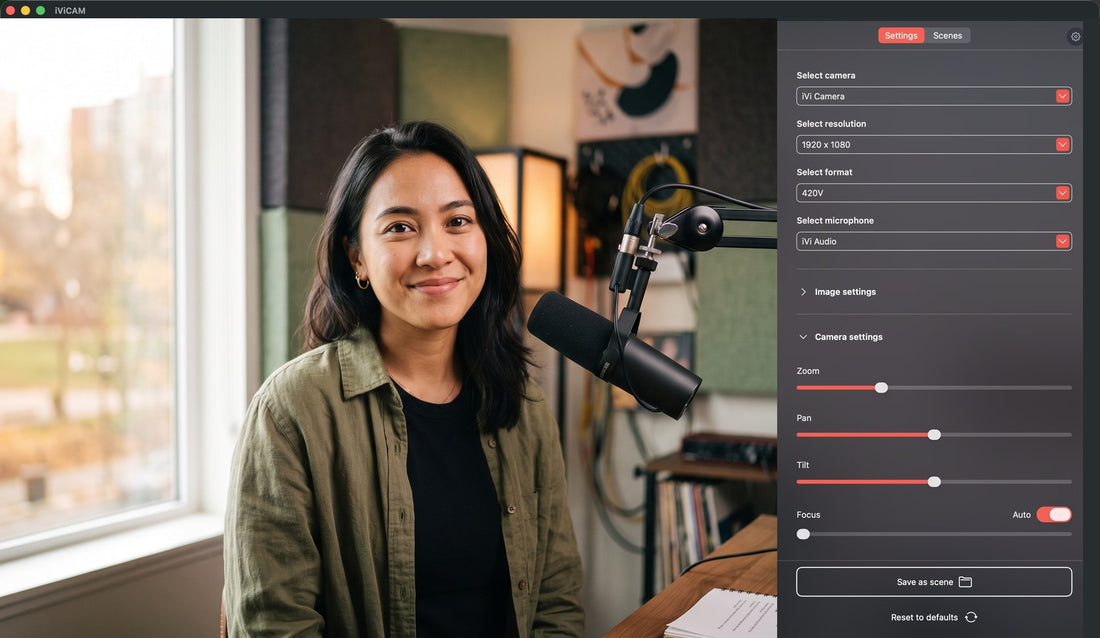
Task: Open the 1920 x 1080 resolution dropdown
Action: coord(933,145)
